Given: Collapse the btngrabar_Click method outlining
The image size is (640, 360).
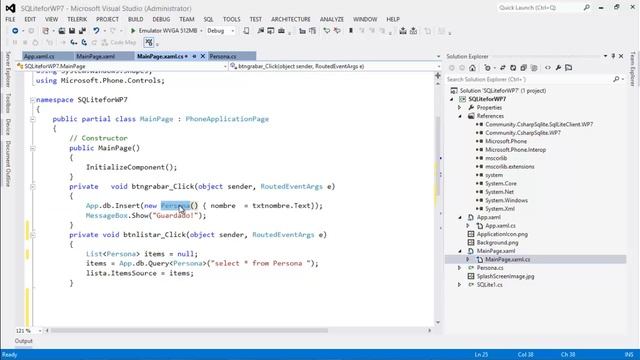Looking at the screenshot, I should click(x=33, y=187).
